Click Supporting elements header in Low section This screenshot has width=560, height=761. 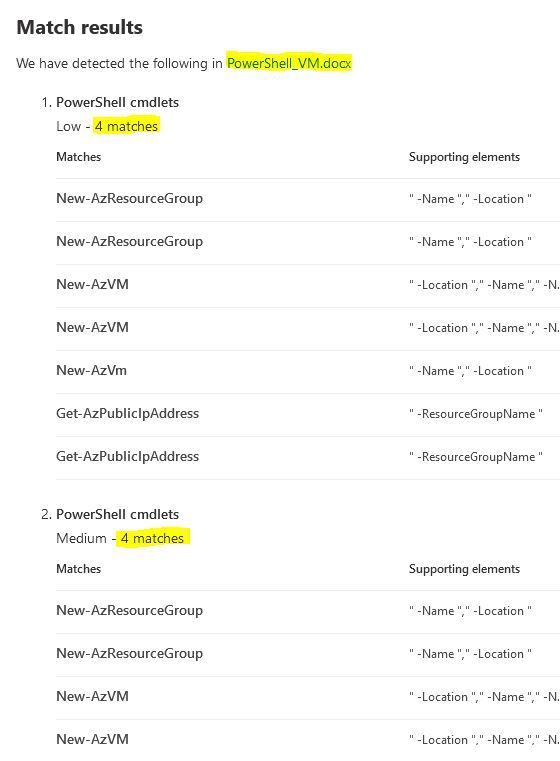click(x=464, y=157)
